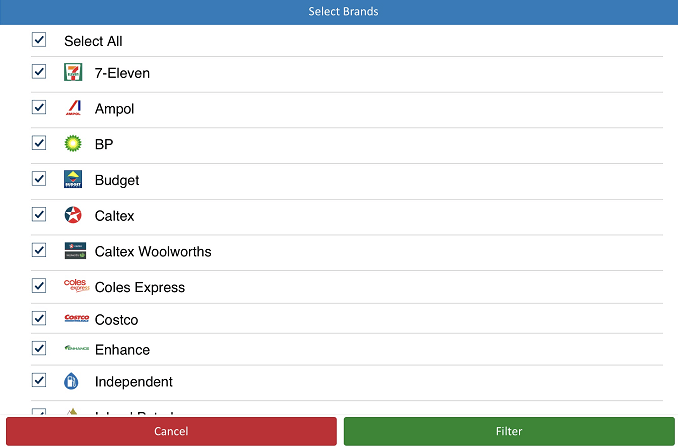This screenshot has height=447, width=678.
Task: Uncheck the Select All checkbox
Action: (x=39, y=40)
